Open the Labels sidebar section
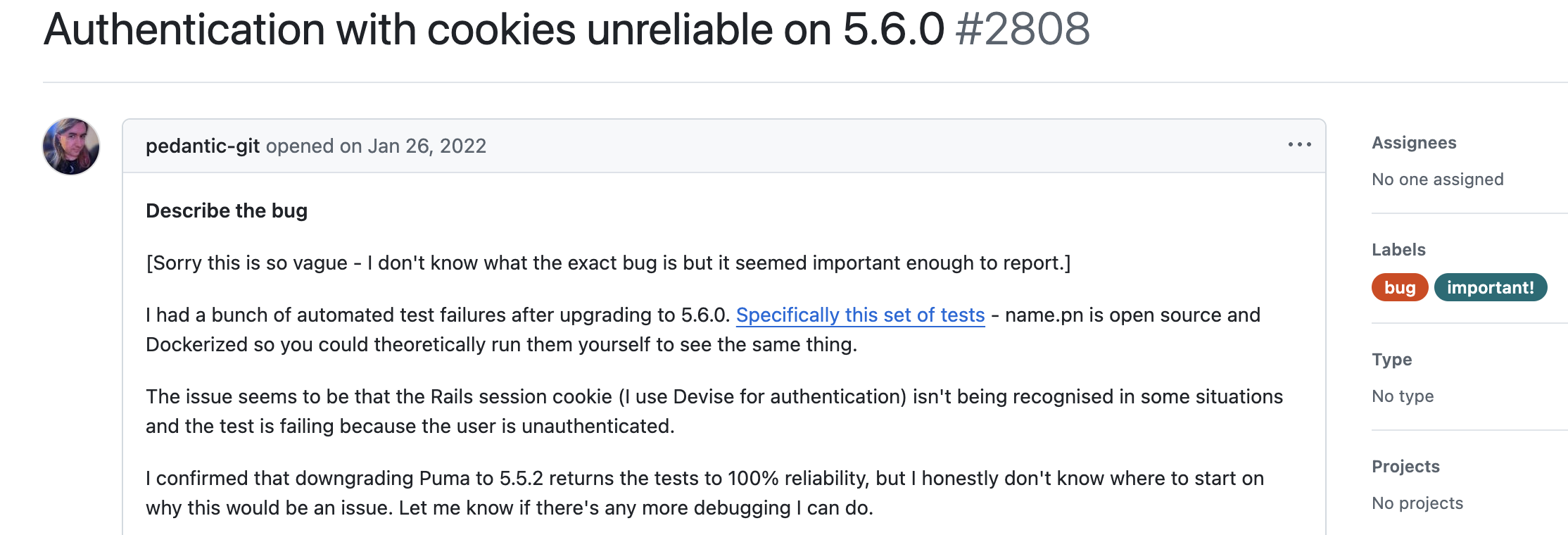 pos(1398,250)
